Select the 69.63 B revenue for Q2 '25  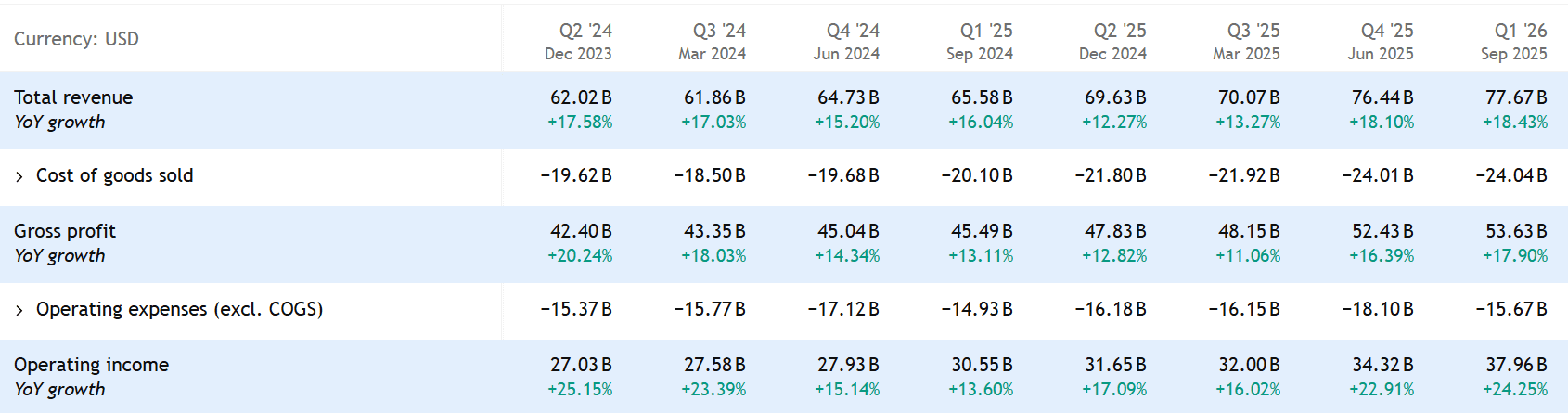1115,97
